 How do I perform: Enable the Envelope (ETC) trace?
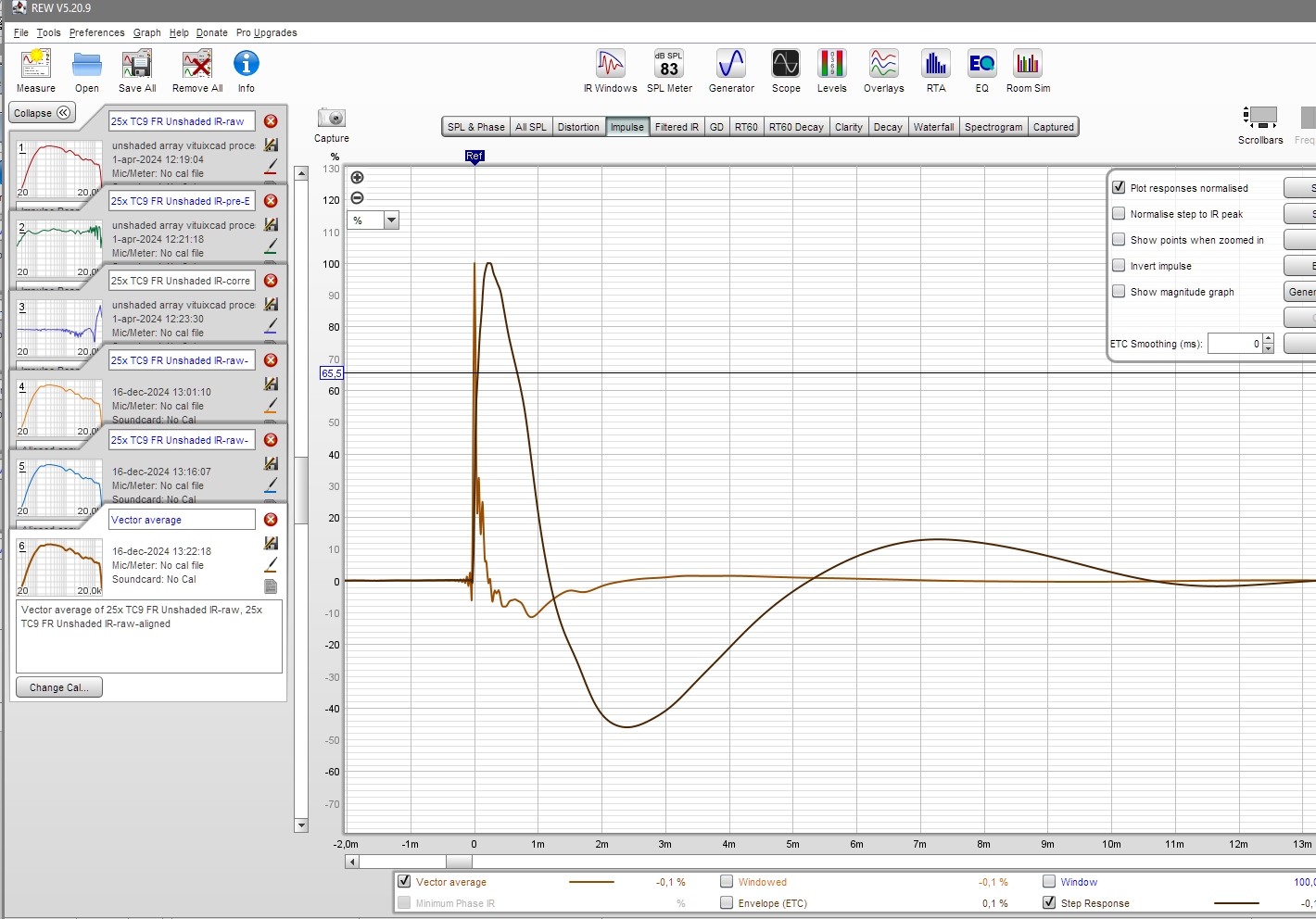coord(727,902)
